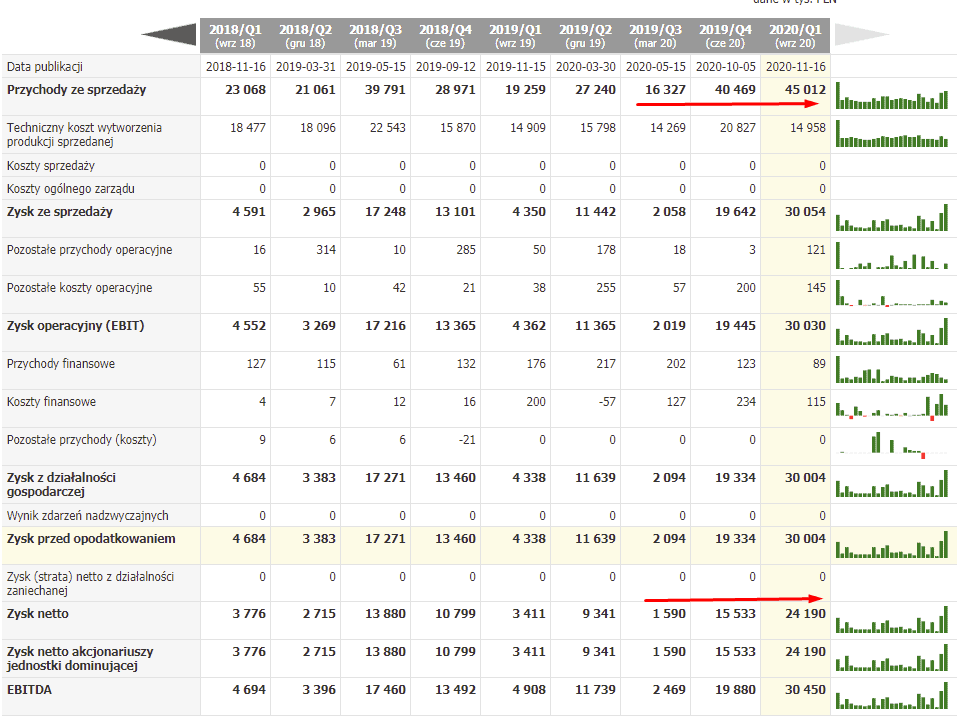The image size is (966, 726).
Task: Open the Przychody ze sprzedaży sparkline chart
Action: pyautogui.click(x=892, y=97)
